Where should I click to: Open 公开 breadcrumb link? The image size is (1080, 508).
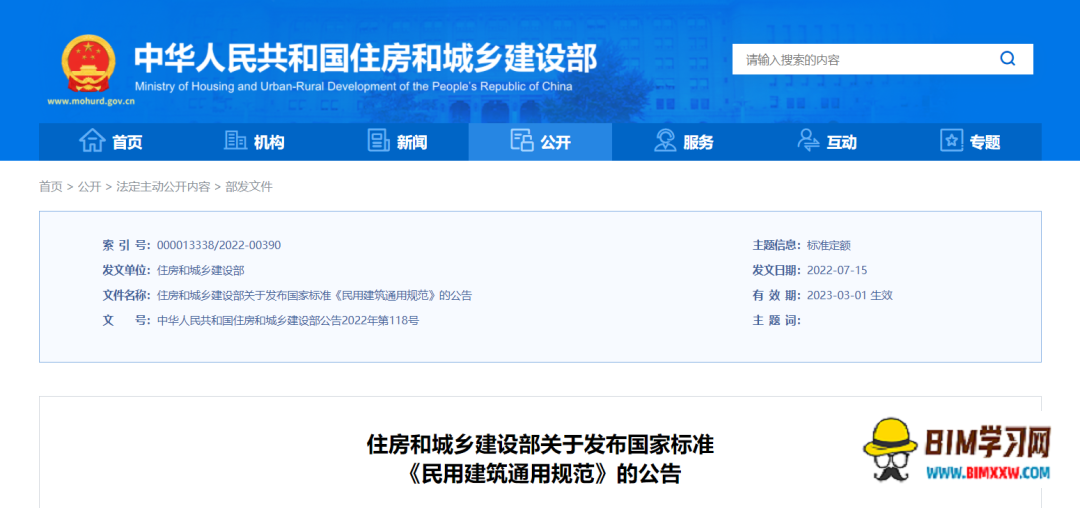[89, 187]
